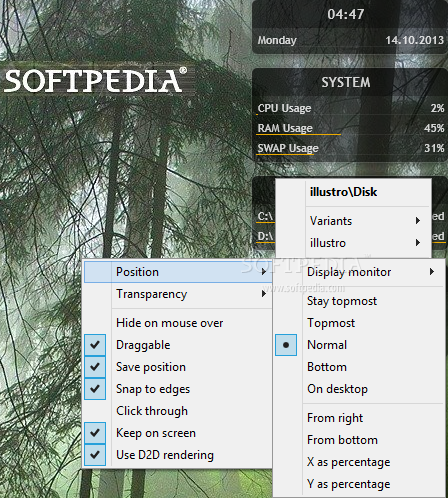Viewport: 448px width, 498px height.
Task: Click the illustro\Disk menu header
Action: (x=343, y=192)
